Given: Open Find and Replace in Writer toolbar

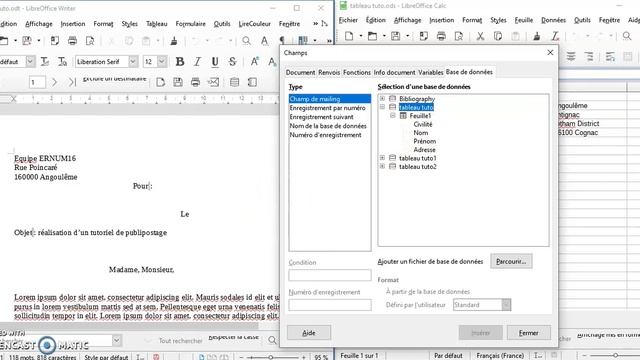Looking at the screenshot, I should [246, 40].
